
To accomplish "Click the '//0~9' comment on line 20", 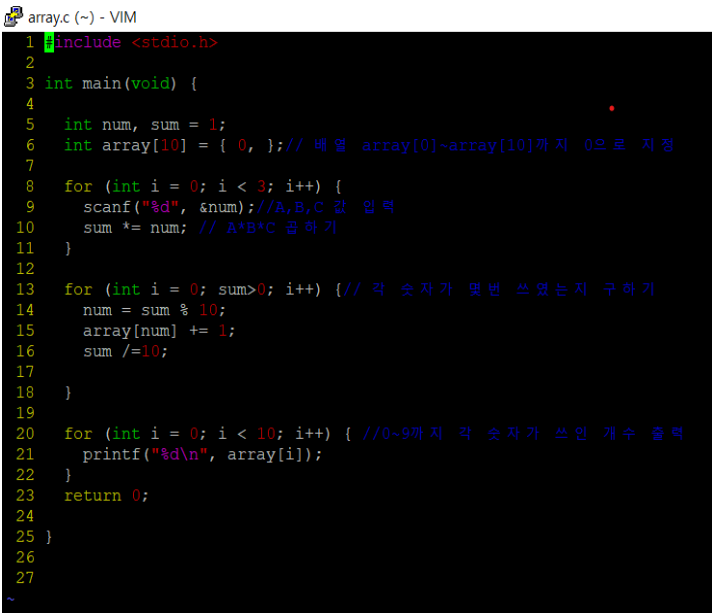I will point(523,433).
